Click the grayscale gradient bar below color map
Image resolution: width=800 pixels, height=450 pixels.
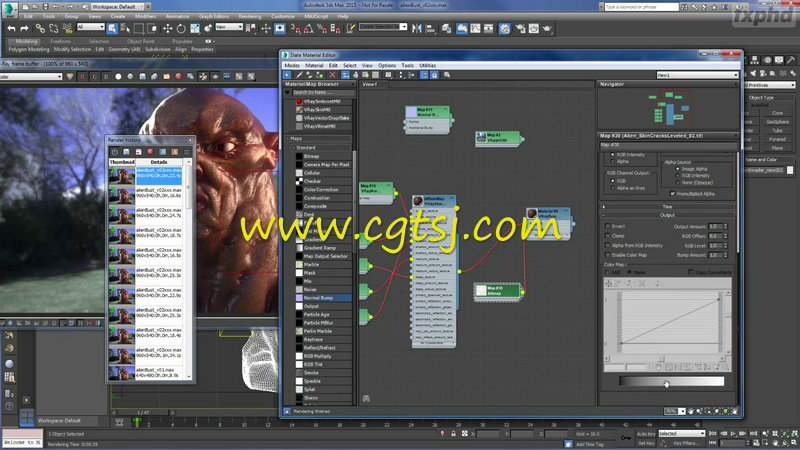click(671, 381)
